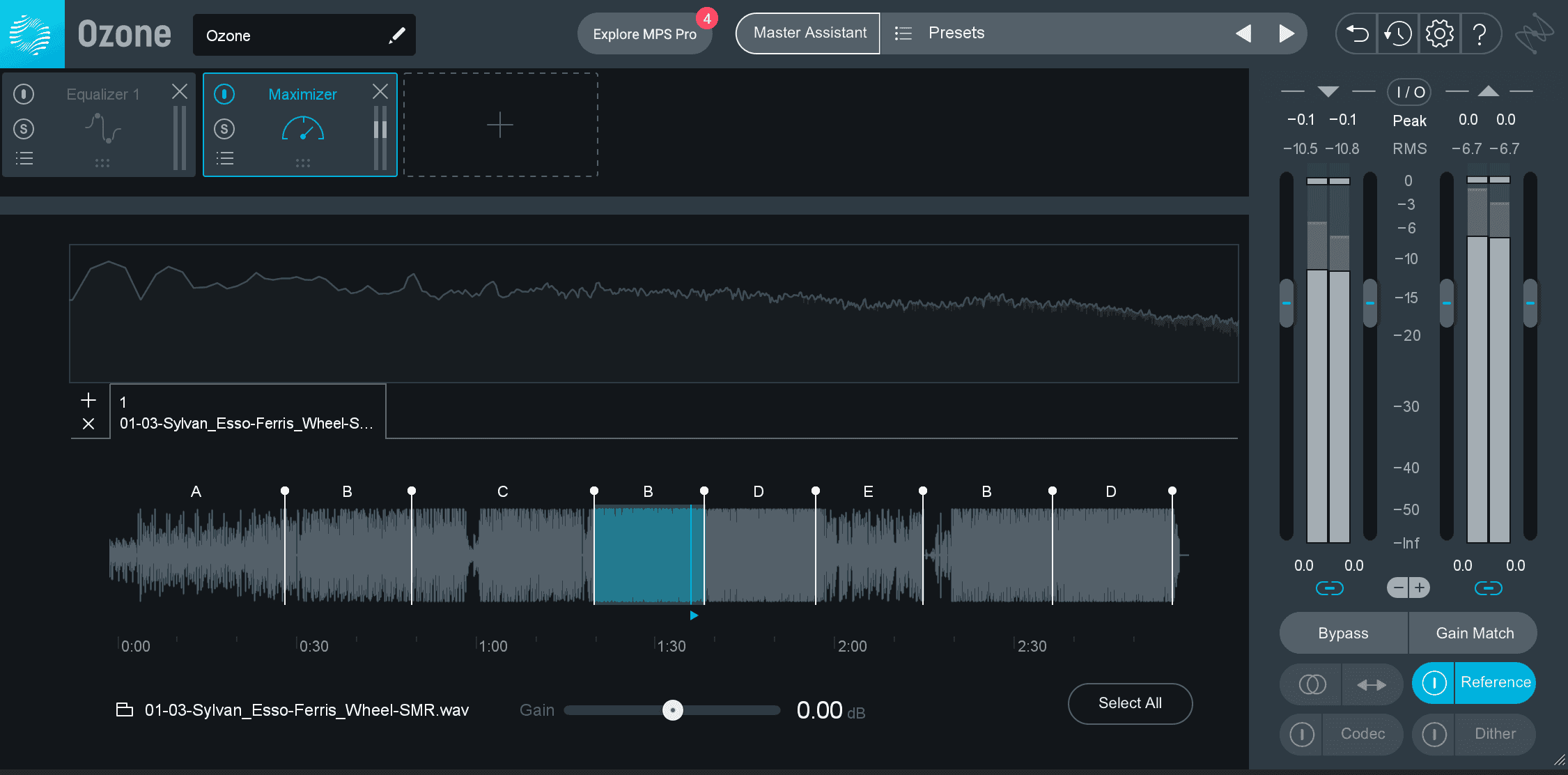The image size is (1568, 775).
Task: Select the Maximizer gauge icon
Action: point(303,129)
